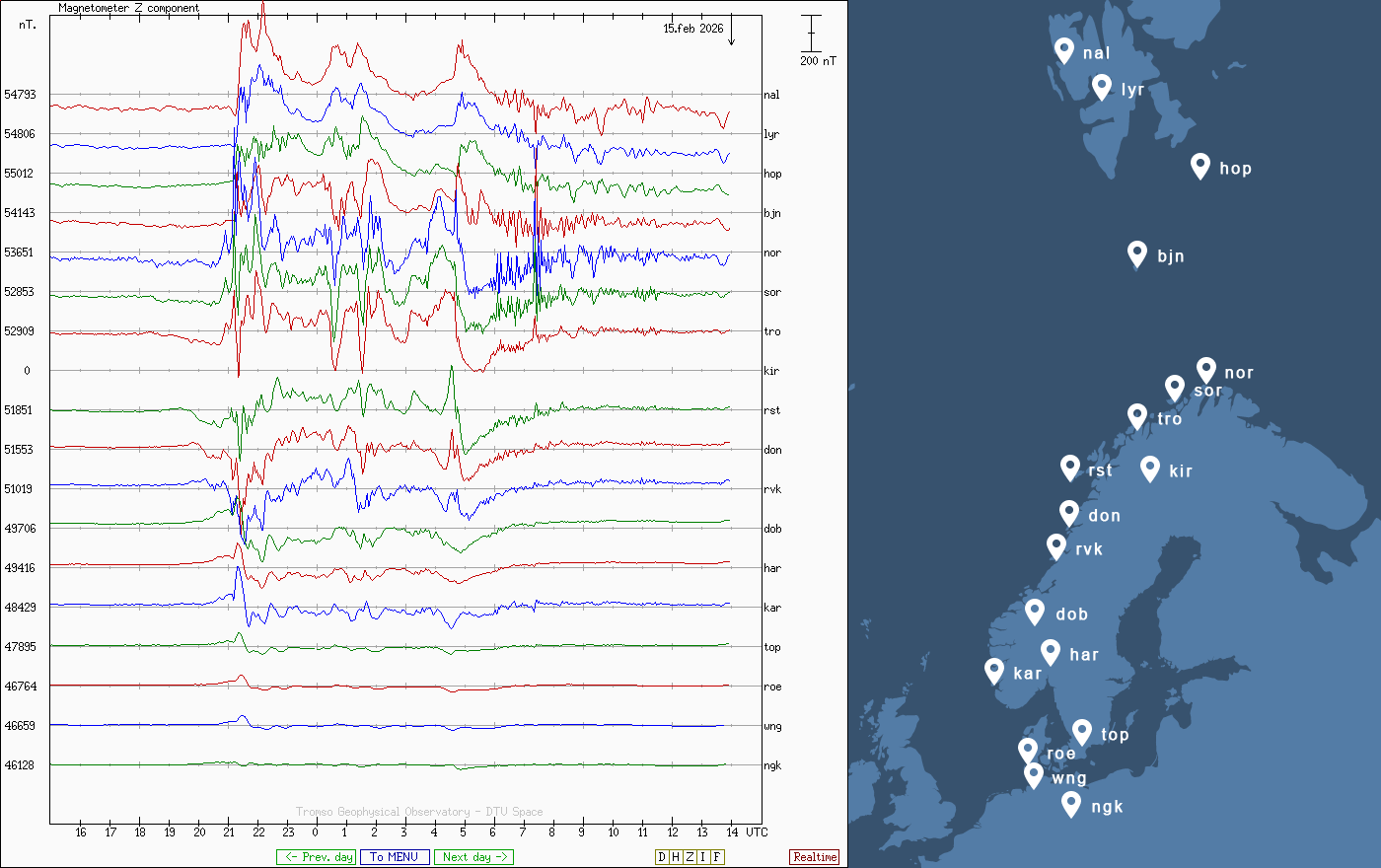Select the tro station map pin
Screen dimensions: 1381x868
1137,416
